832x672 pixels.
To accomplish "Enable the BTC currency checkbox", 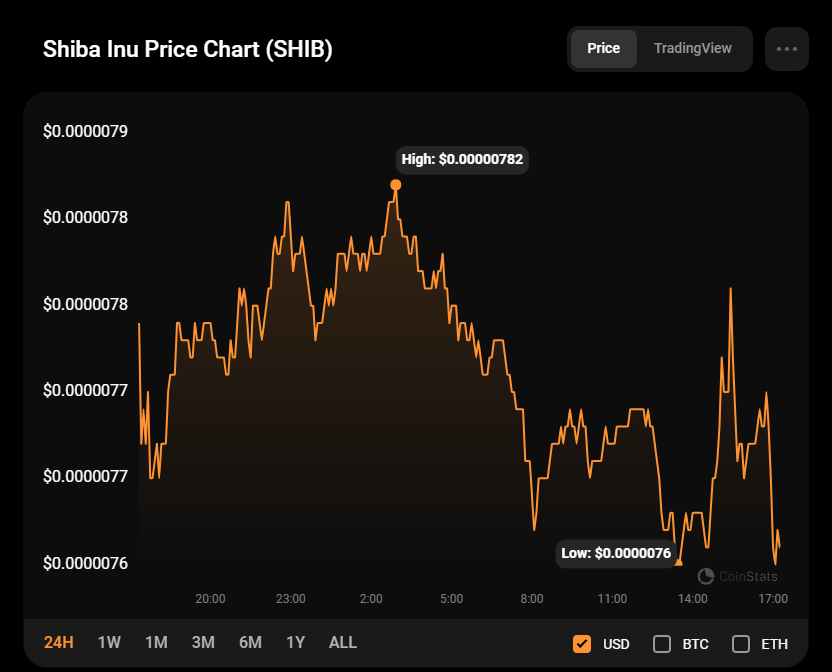I will [662, 643].
